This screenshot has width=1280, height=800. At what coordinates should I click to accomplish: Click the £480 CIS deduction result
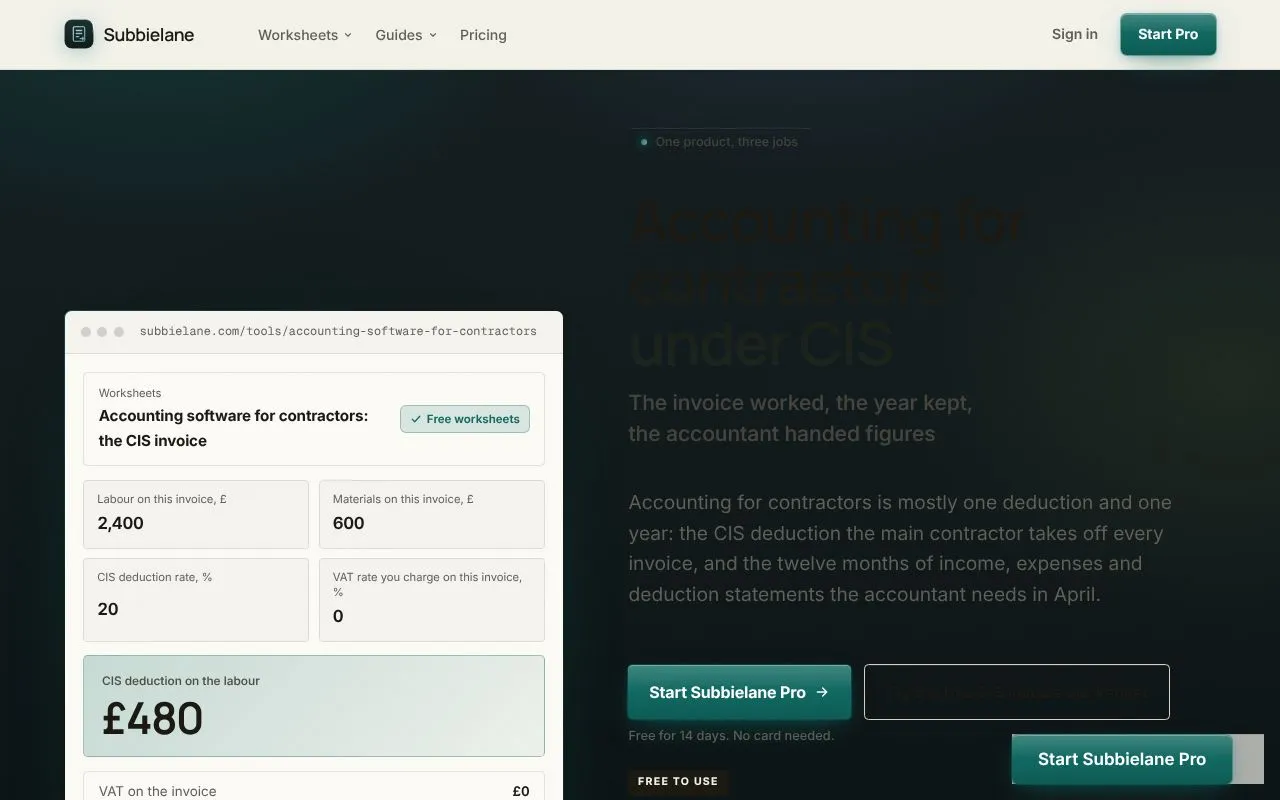pos(152,719)
